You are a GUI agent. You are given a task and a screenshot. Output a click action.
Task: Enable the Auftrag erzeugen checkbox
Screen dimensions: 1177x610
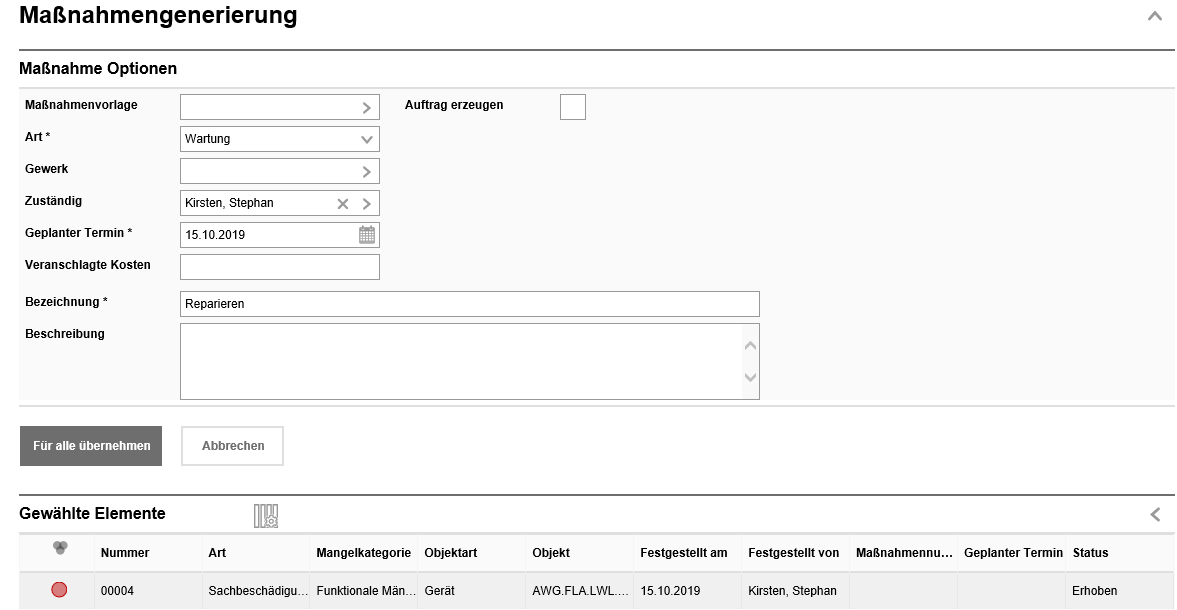click(573, 107)
